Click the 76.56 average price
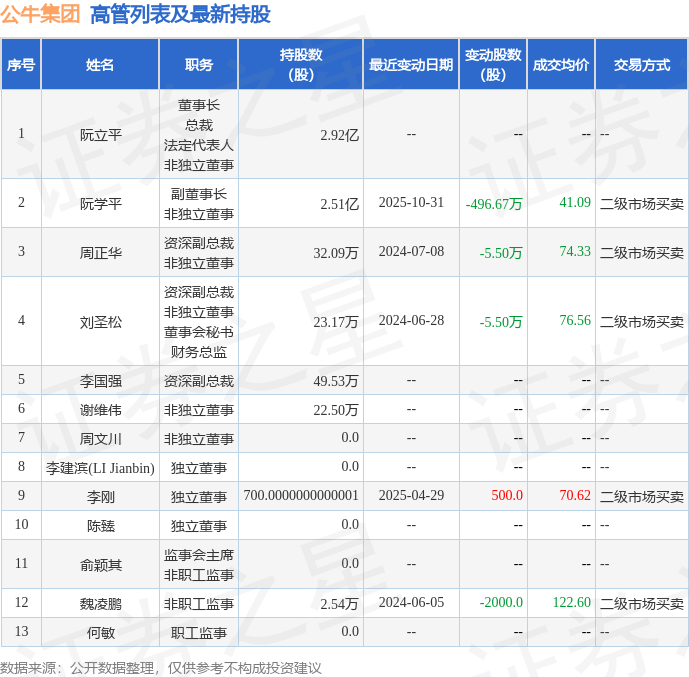The width and height of the screenshot is (689, 677). 575,321
